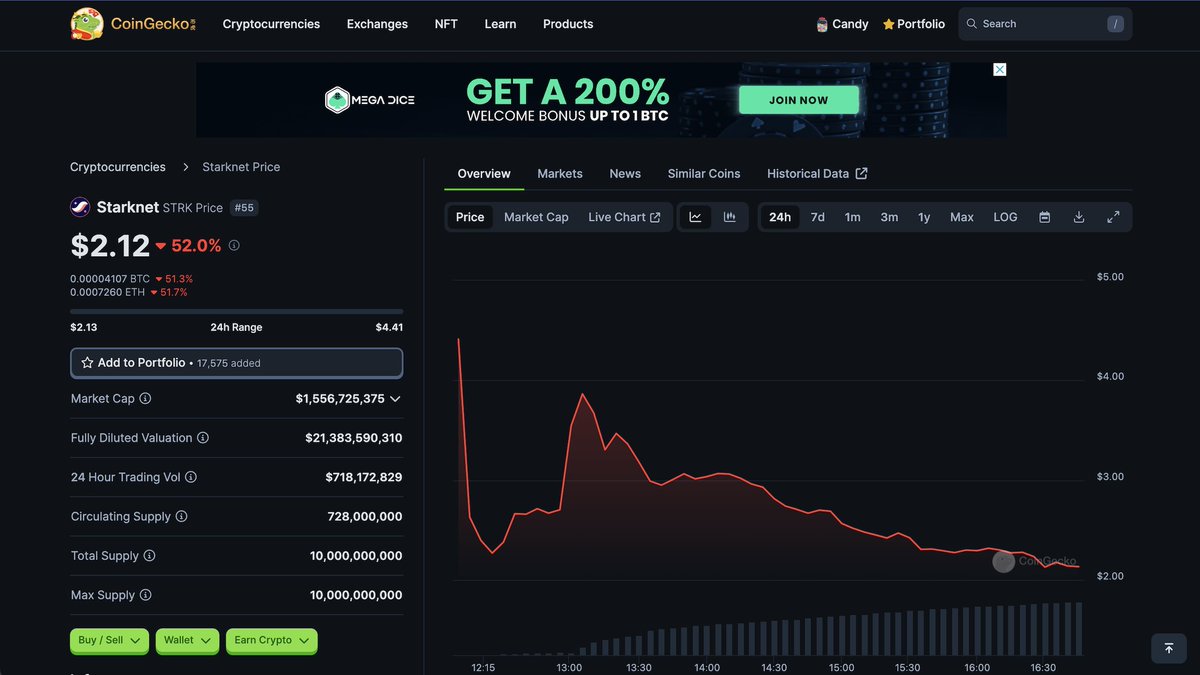Screen dimensions: 1200x675
Task: Go to Cryptocurrencies breadcrumb link
Action: 118,167
